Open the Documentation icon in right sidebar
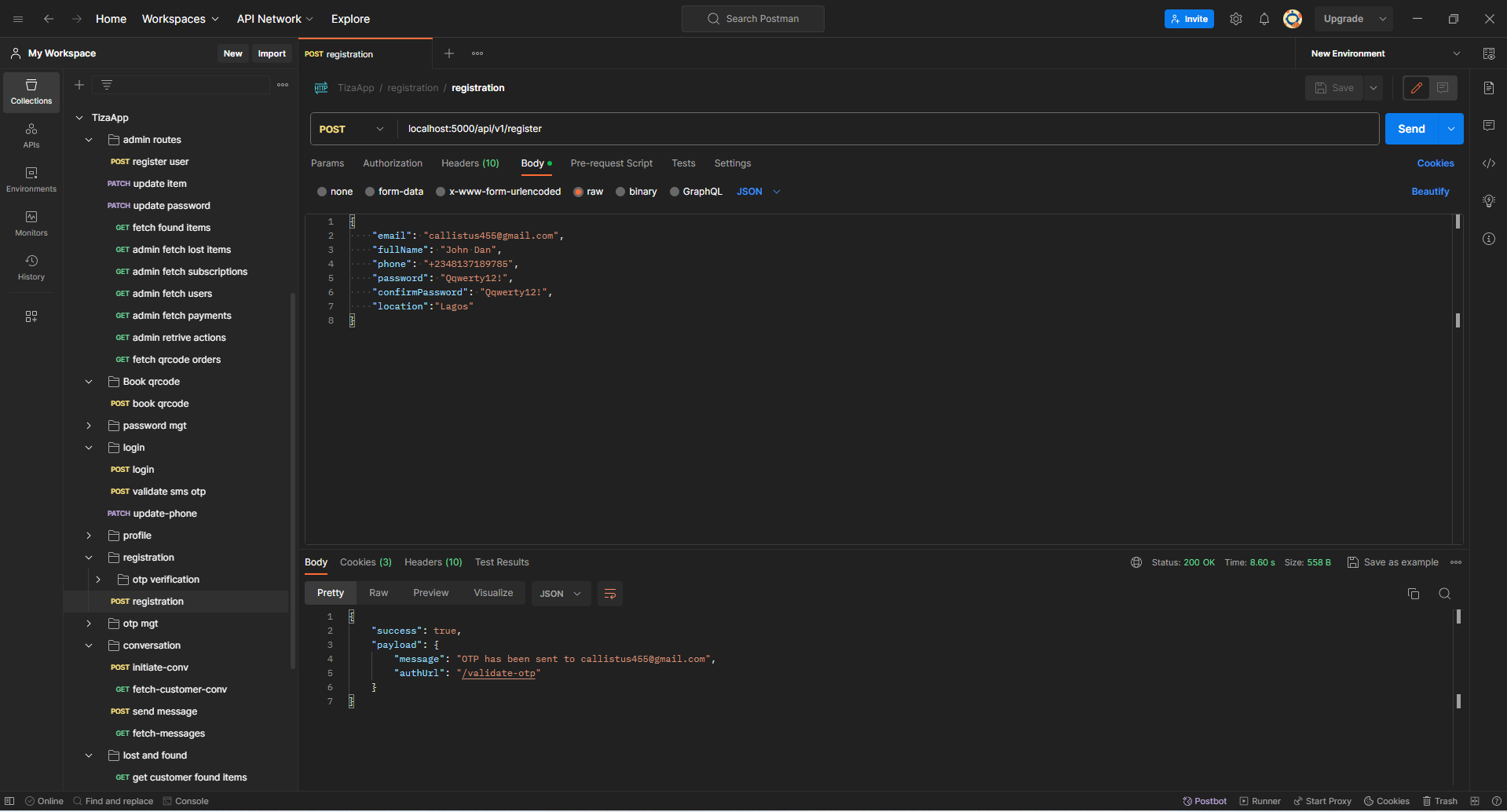 (1489, 88)
